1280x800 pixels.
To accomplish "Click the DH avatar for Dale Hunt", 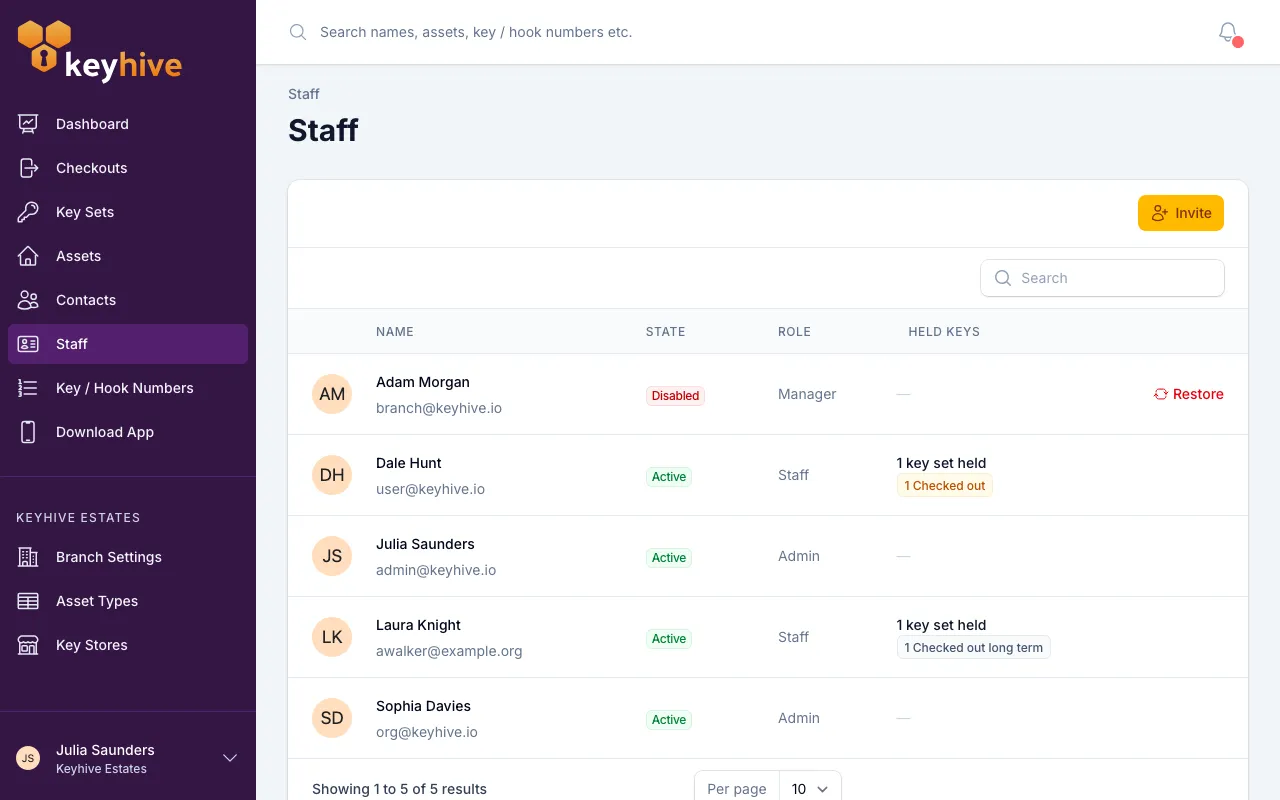I will [332, 475].
